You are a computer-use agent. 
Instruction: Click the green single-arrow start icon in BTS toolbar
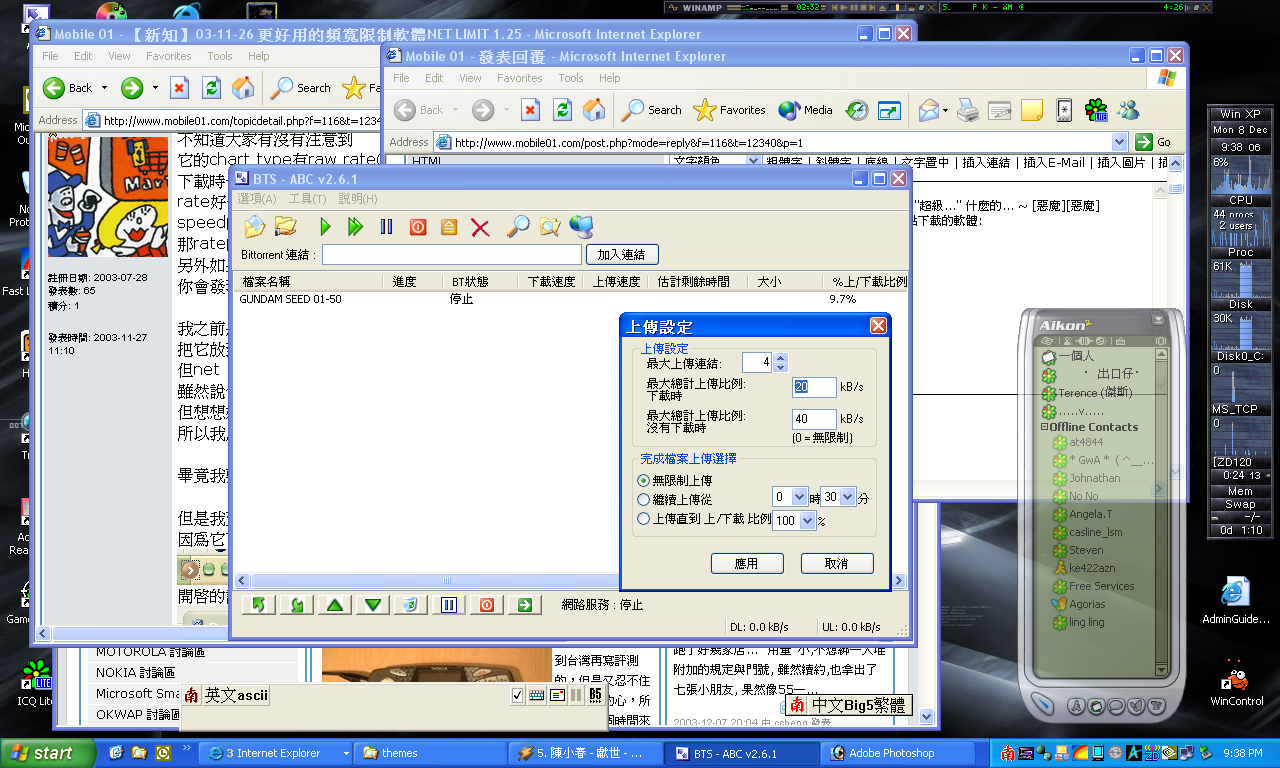click(x=325, y=227)
